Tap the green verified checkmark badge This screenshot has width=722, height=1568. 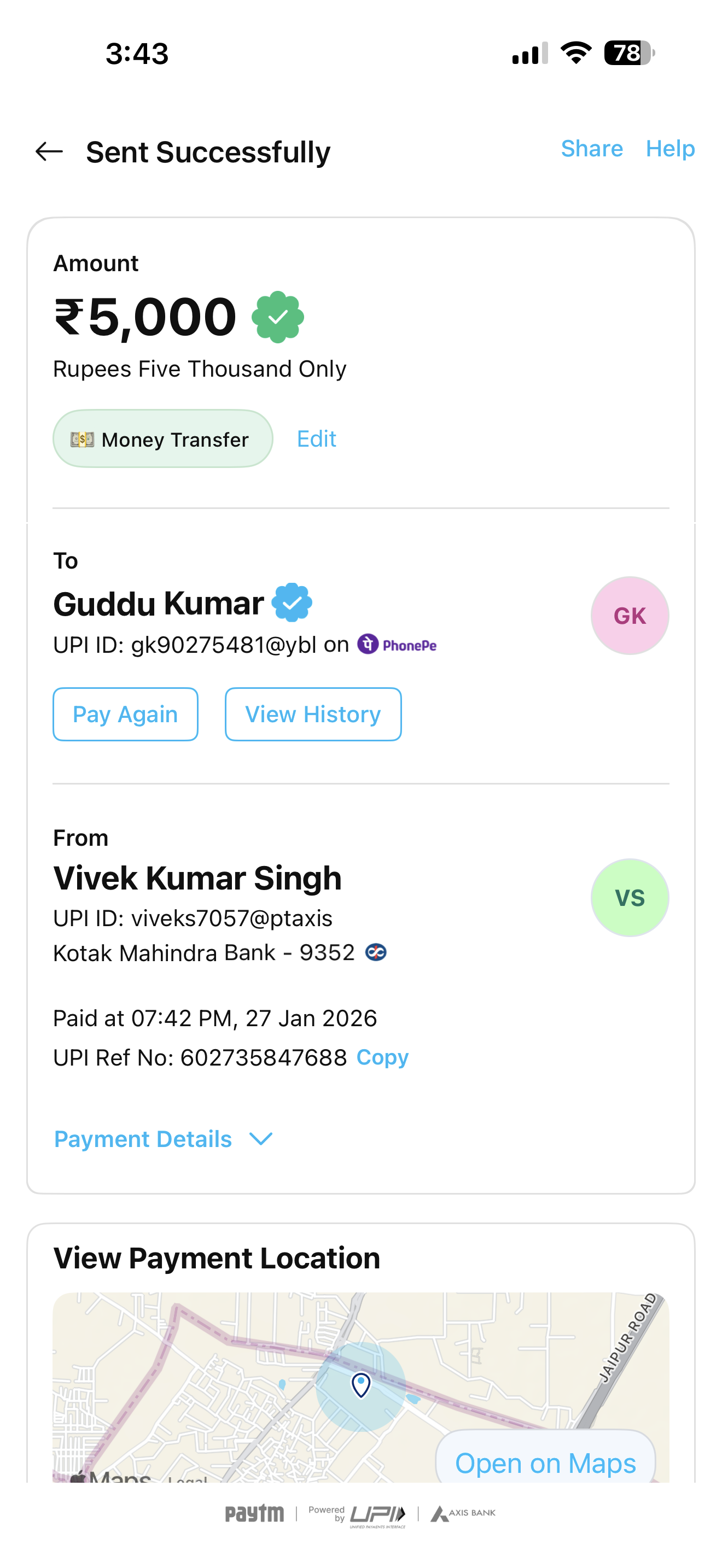[x=278, y=317]
